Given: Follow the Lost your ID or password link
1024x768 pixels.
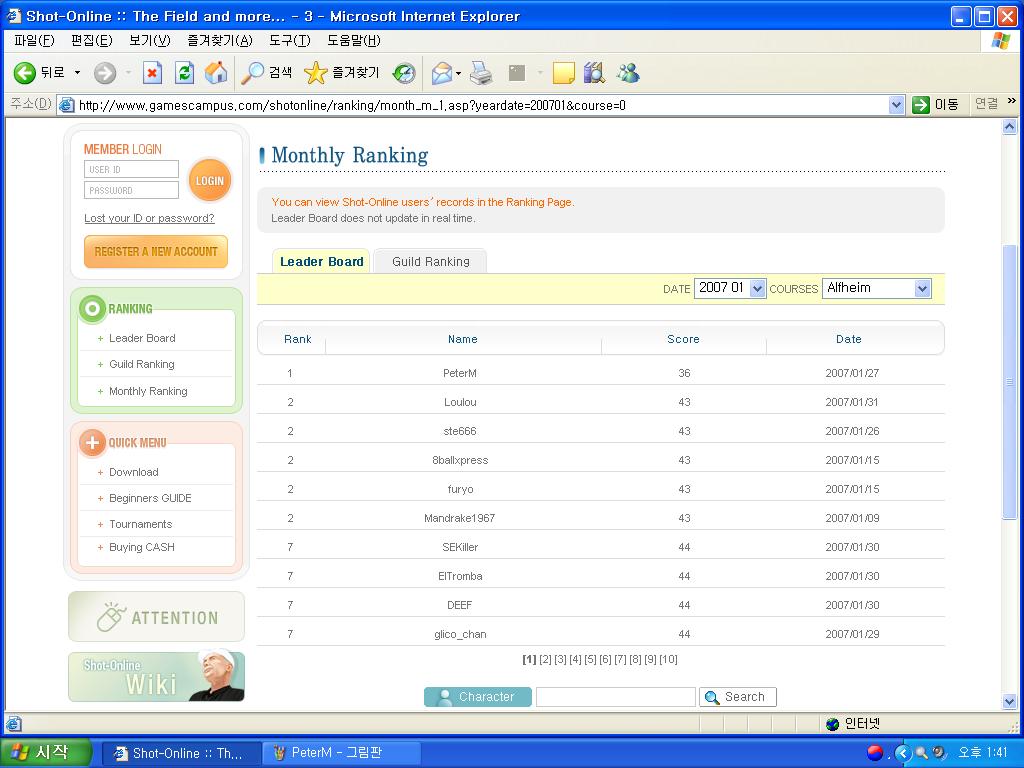Looking at the screenshot, I should click(x=149, y=218).
